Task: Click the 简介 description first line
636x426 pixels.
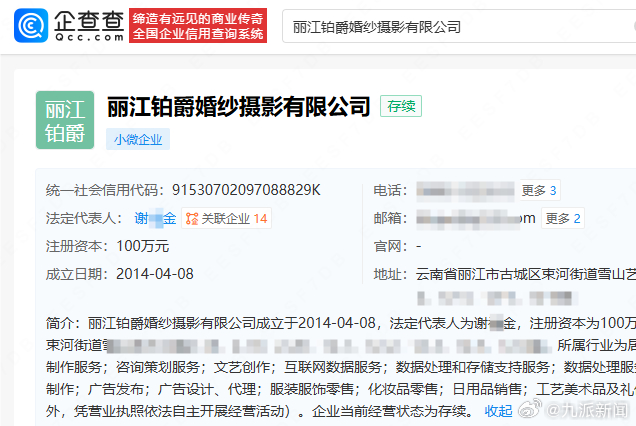Action: (341, 323)
